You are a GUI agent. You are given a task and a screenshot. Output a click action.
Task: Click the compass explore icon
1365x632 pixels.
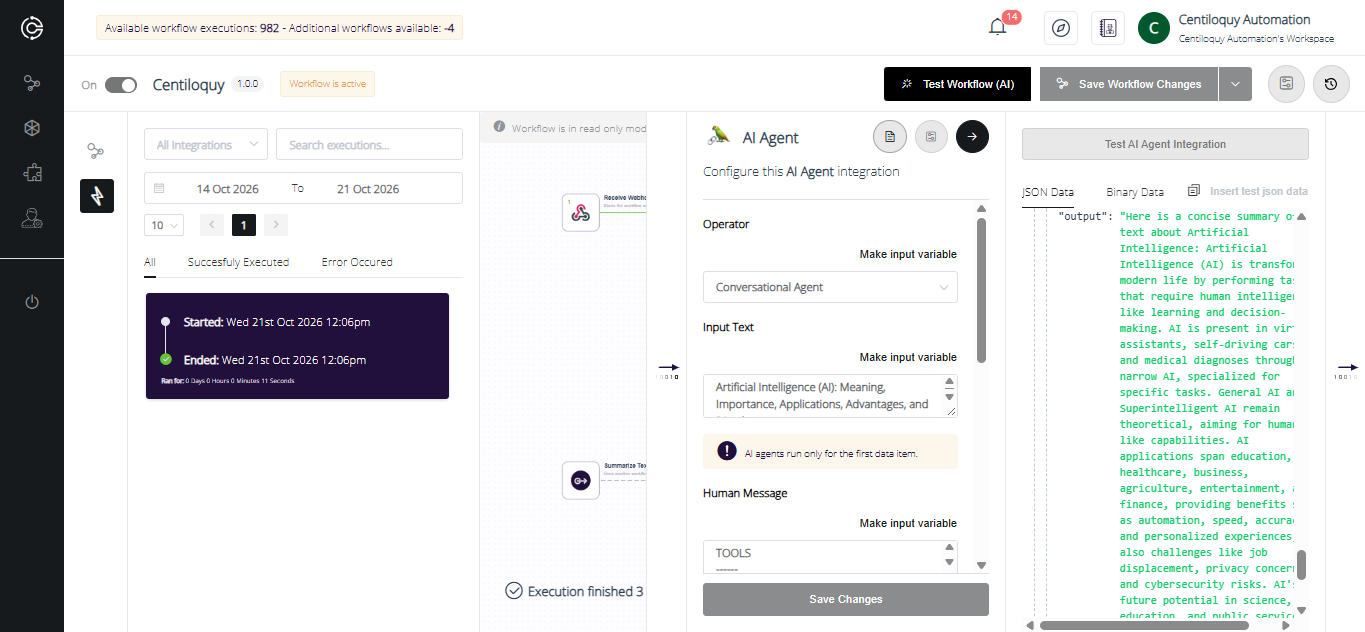[x=1060, y=28]
